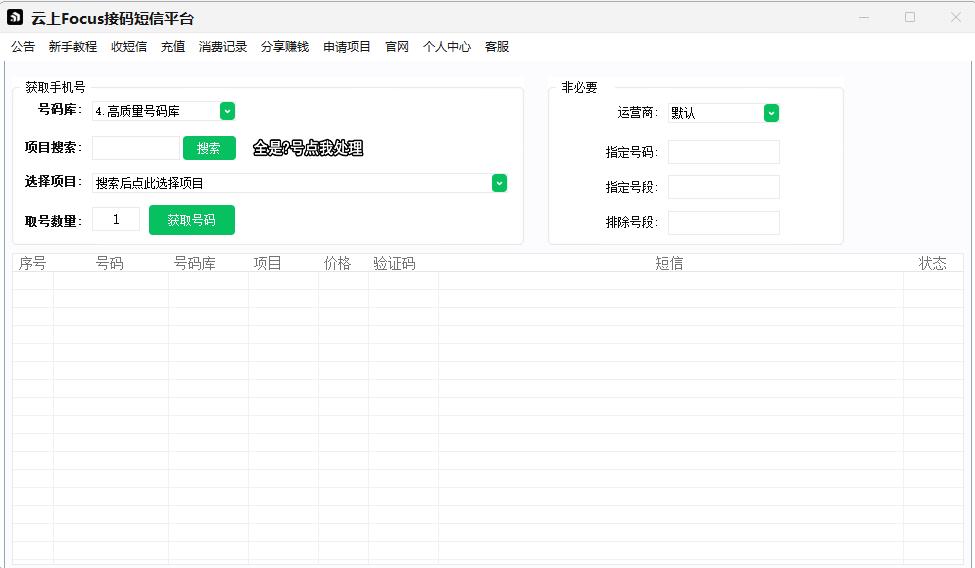Click the 申请项目 menu item
The width and height of the screenshot is (975, 568).
347,47
